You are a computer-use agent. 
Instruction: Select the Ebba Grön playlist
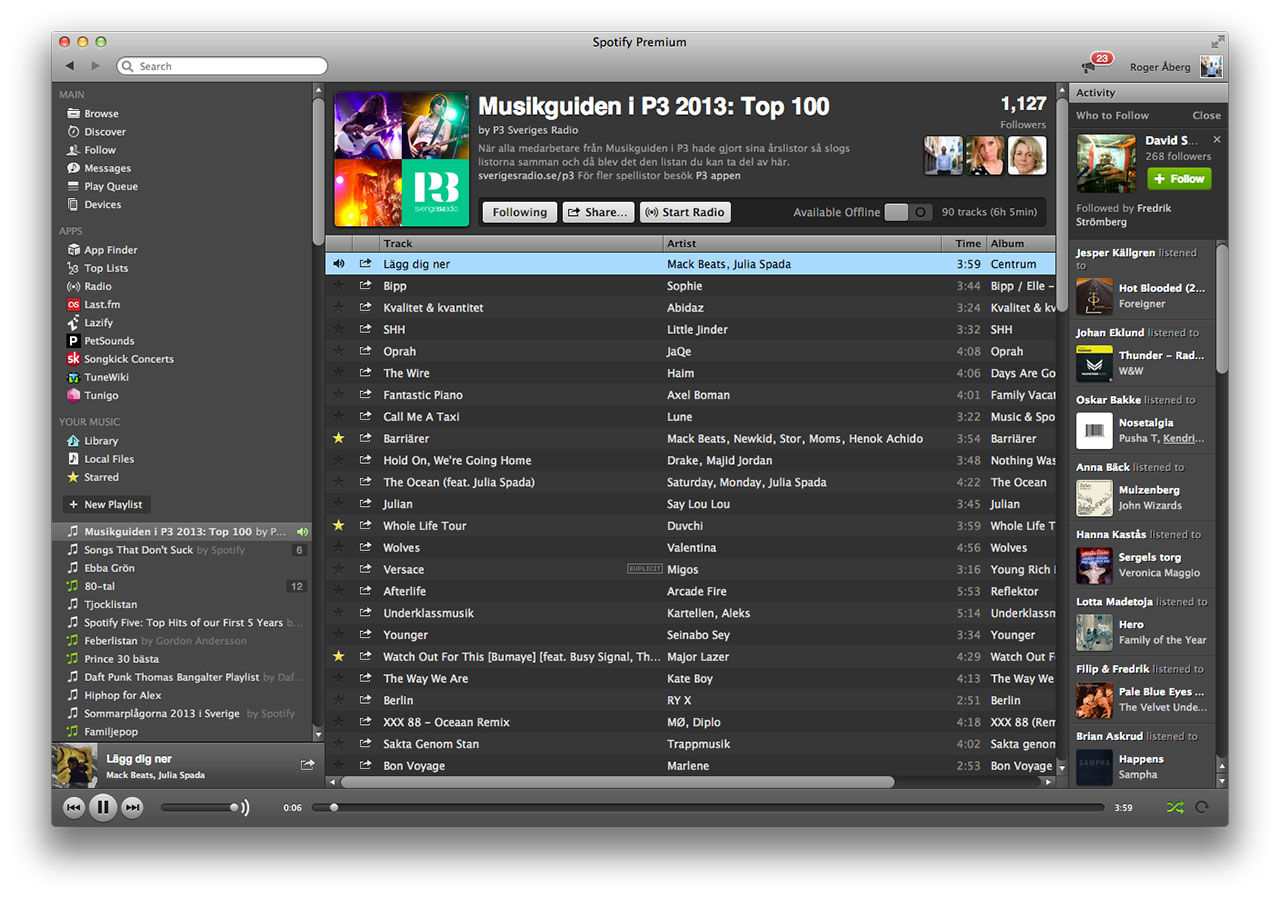point(109,568)
